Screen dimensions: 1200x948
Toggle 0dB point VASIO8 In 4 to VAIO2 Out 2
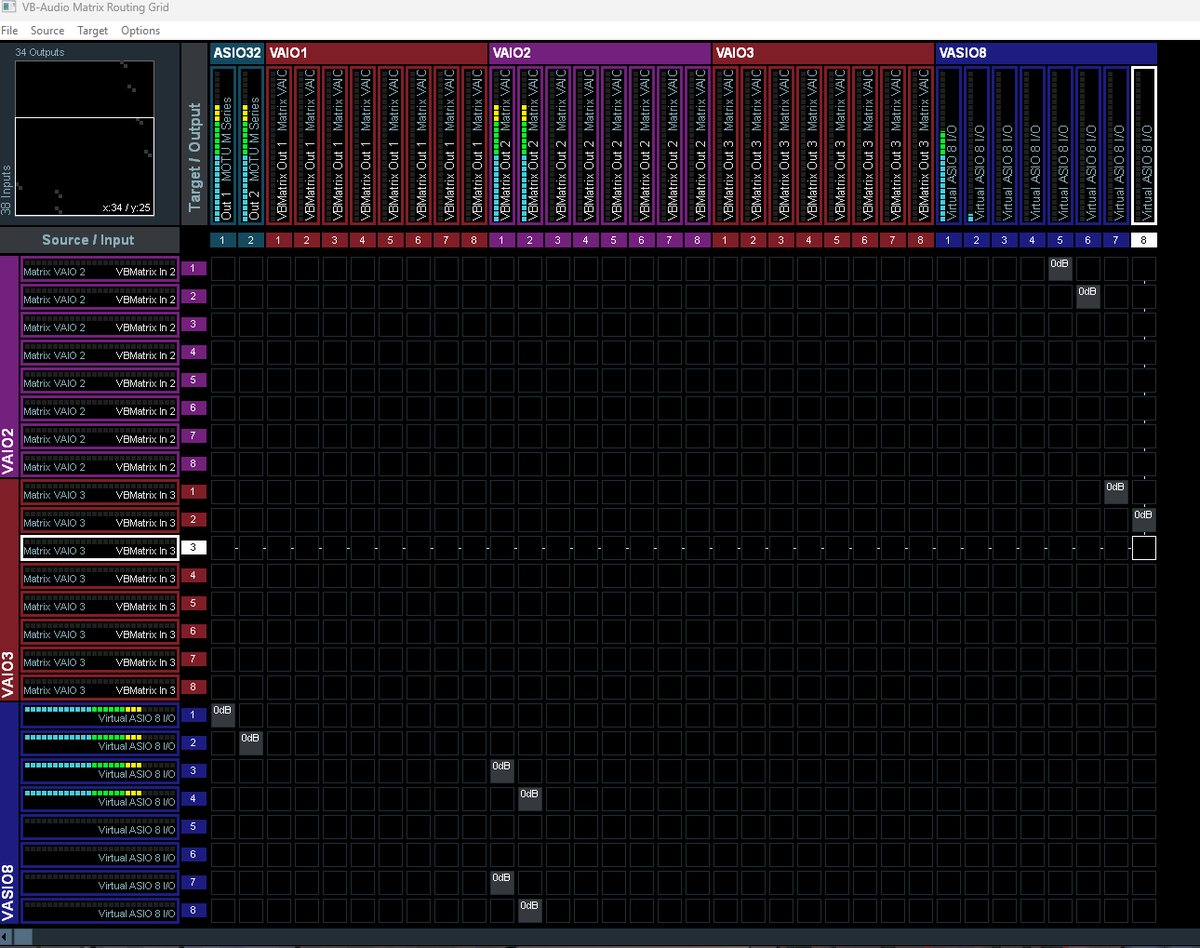click(530, 799)
